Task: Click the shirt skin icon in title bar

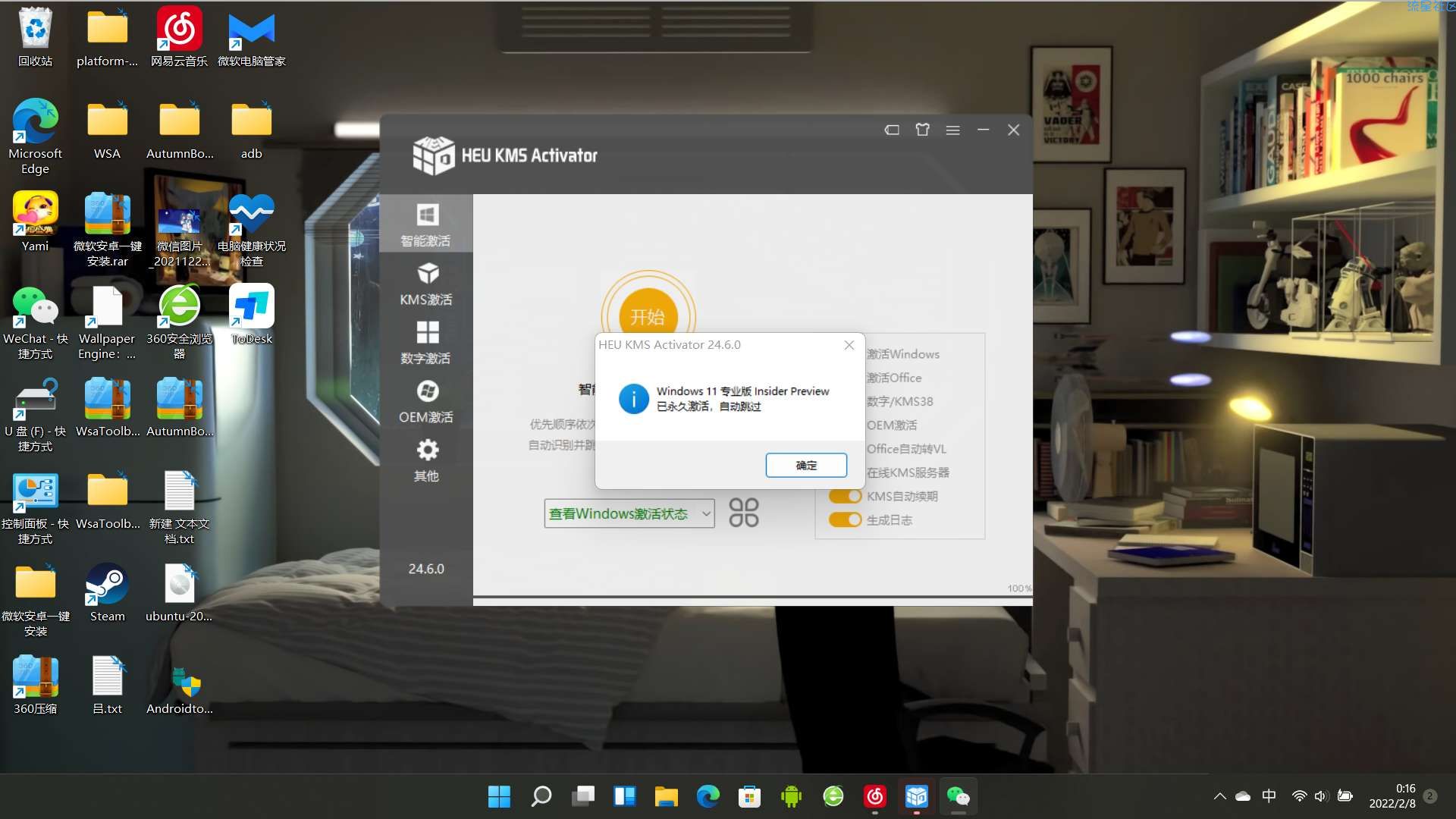Action: point(922,130)
